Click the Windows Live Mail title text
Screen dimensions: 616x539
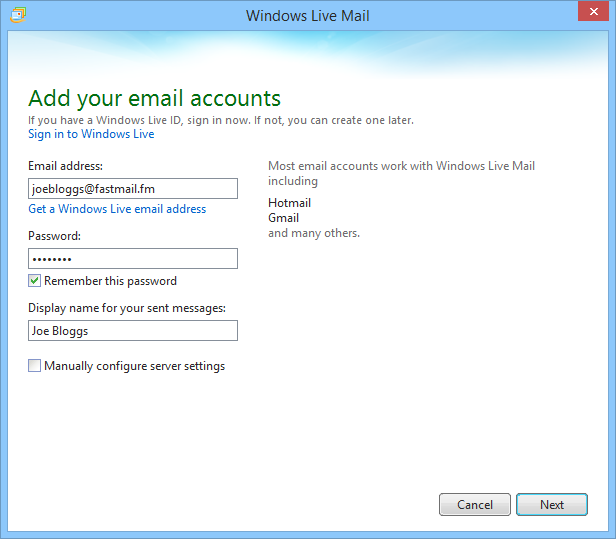point(308,16)
